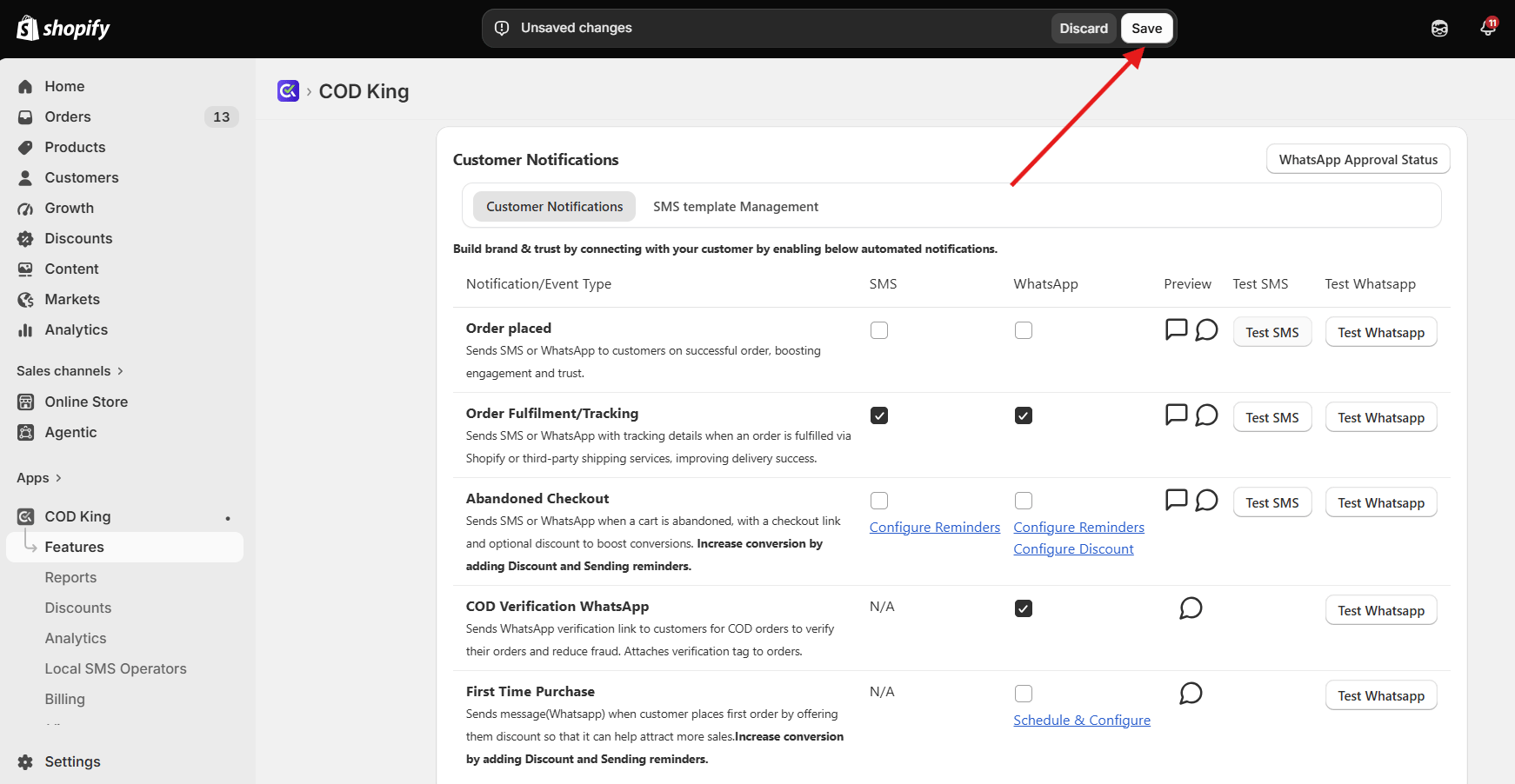This screenshot has height=784, width=1515.
Task: Click the Growth gauge icon
Action: point(26,209)
